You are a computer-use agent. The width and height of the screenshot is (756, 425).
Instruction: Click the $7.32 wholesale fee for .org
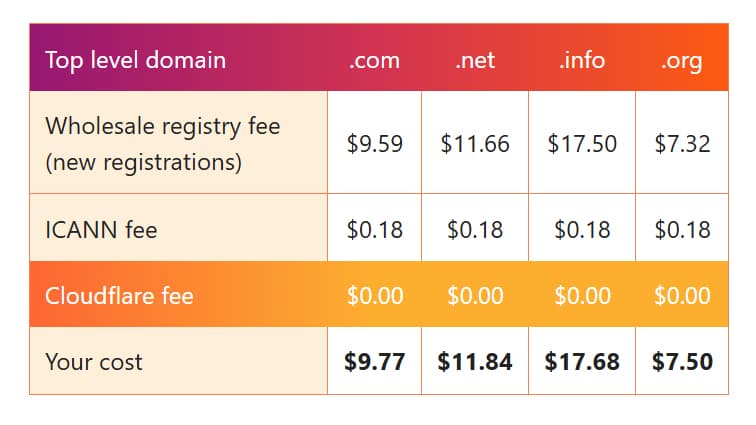(x=682, y=144)
